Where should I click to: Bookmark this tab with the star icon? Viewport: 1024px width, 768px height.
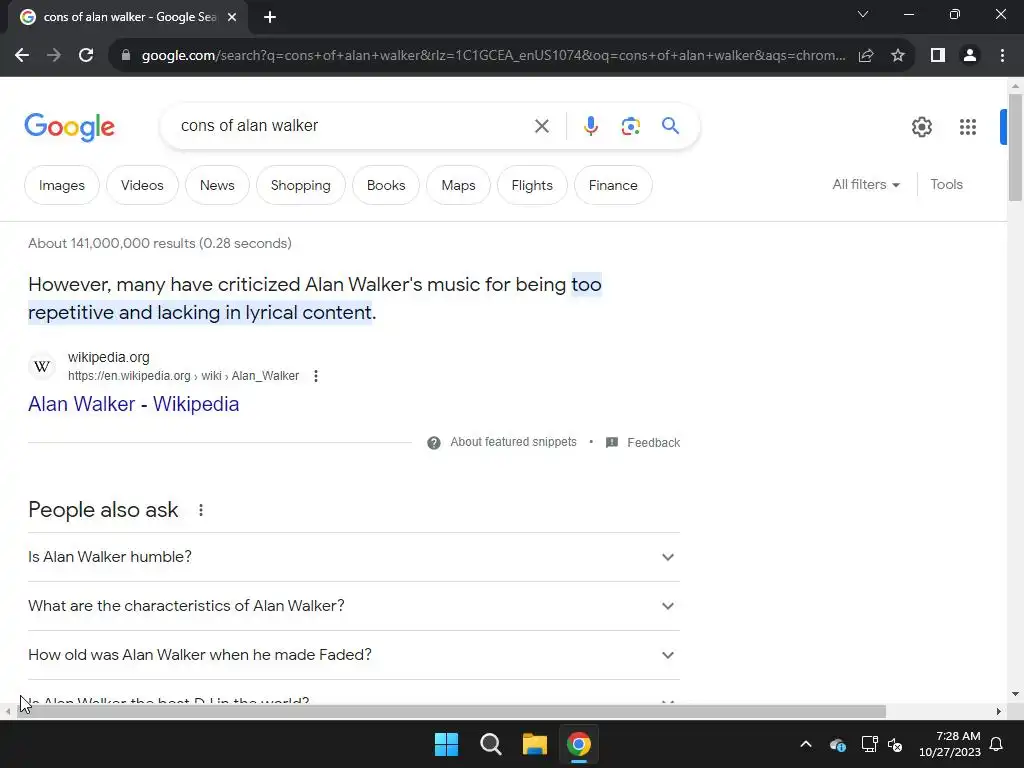(898, 56)
